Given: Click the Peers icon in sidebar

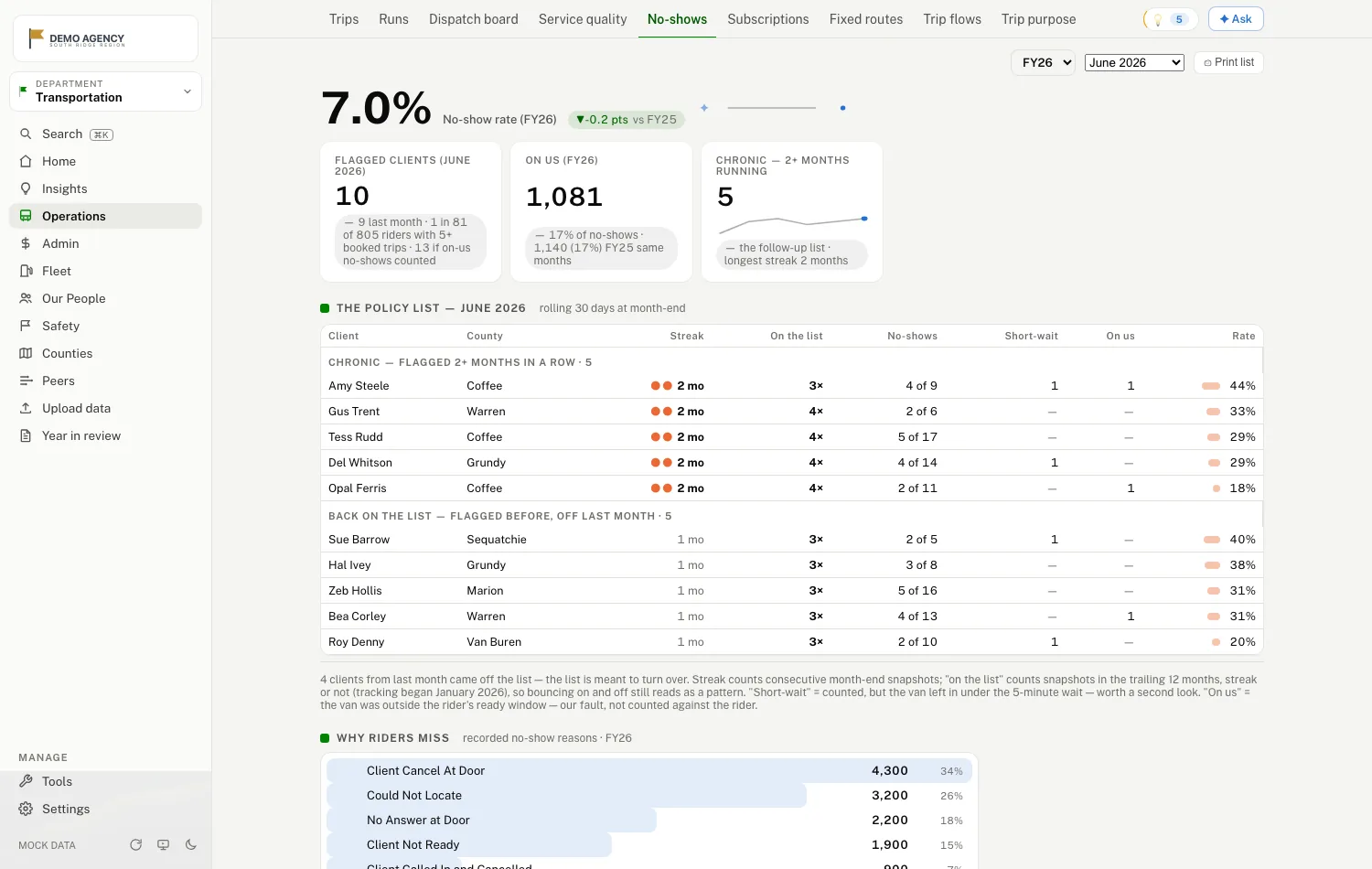Looking at the screenshot, I should (26, 381).
